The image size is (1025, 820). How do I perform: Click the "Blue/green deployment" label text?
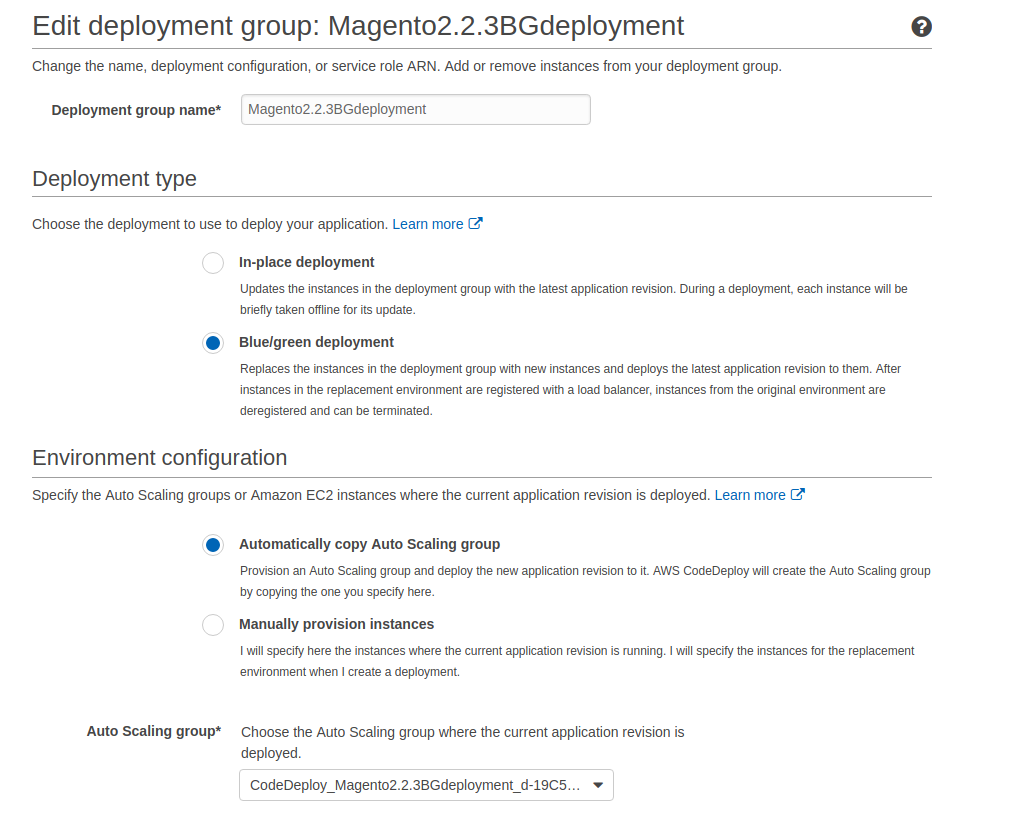316,342
